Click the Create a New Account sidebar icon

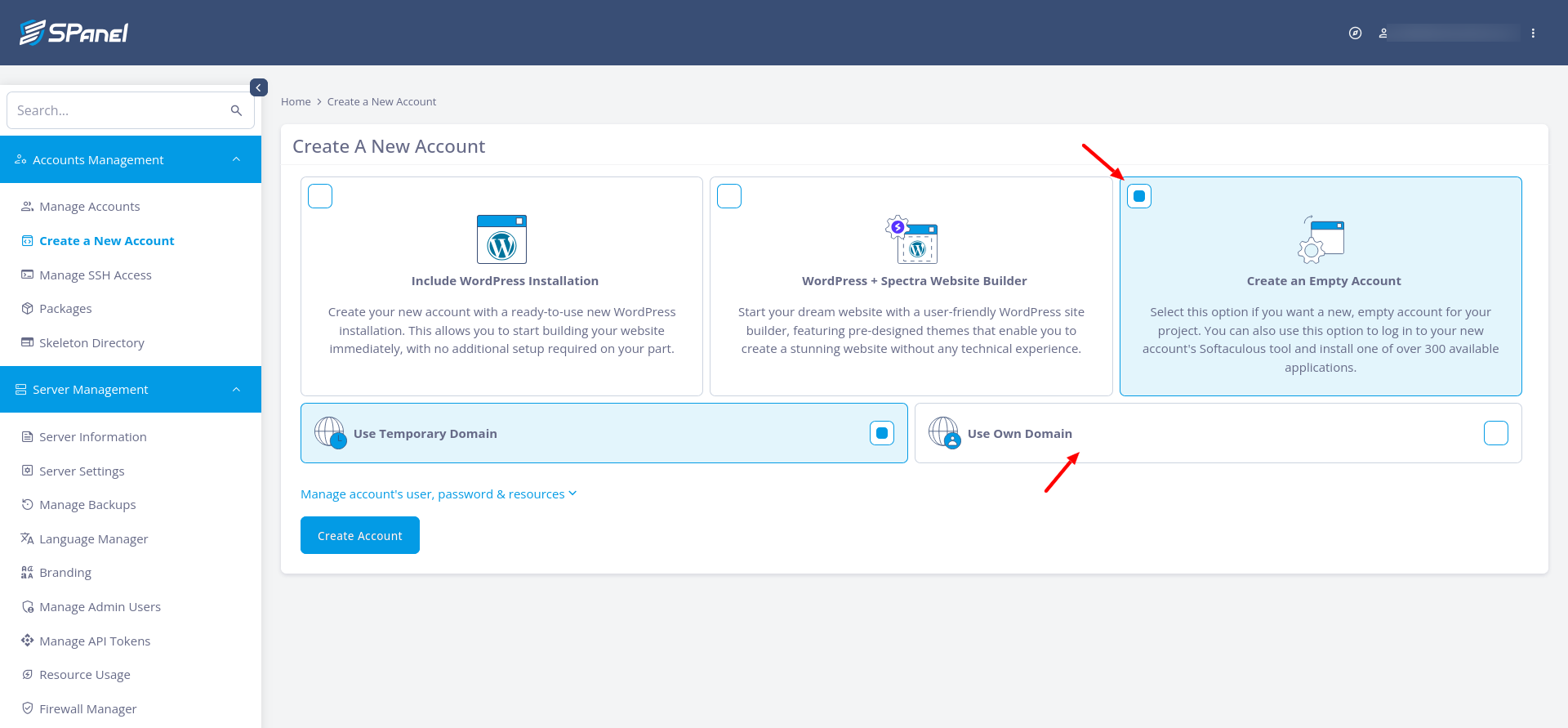tap(27, 240)
